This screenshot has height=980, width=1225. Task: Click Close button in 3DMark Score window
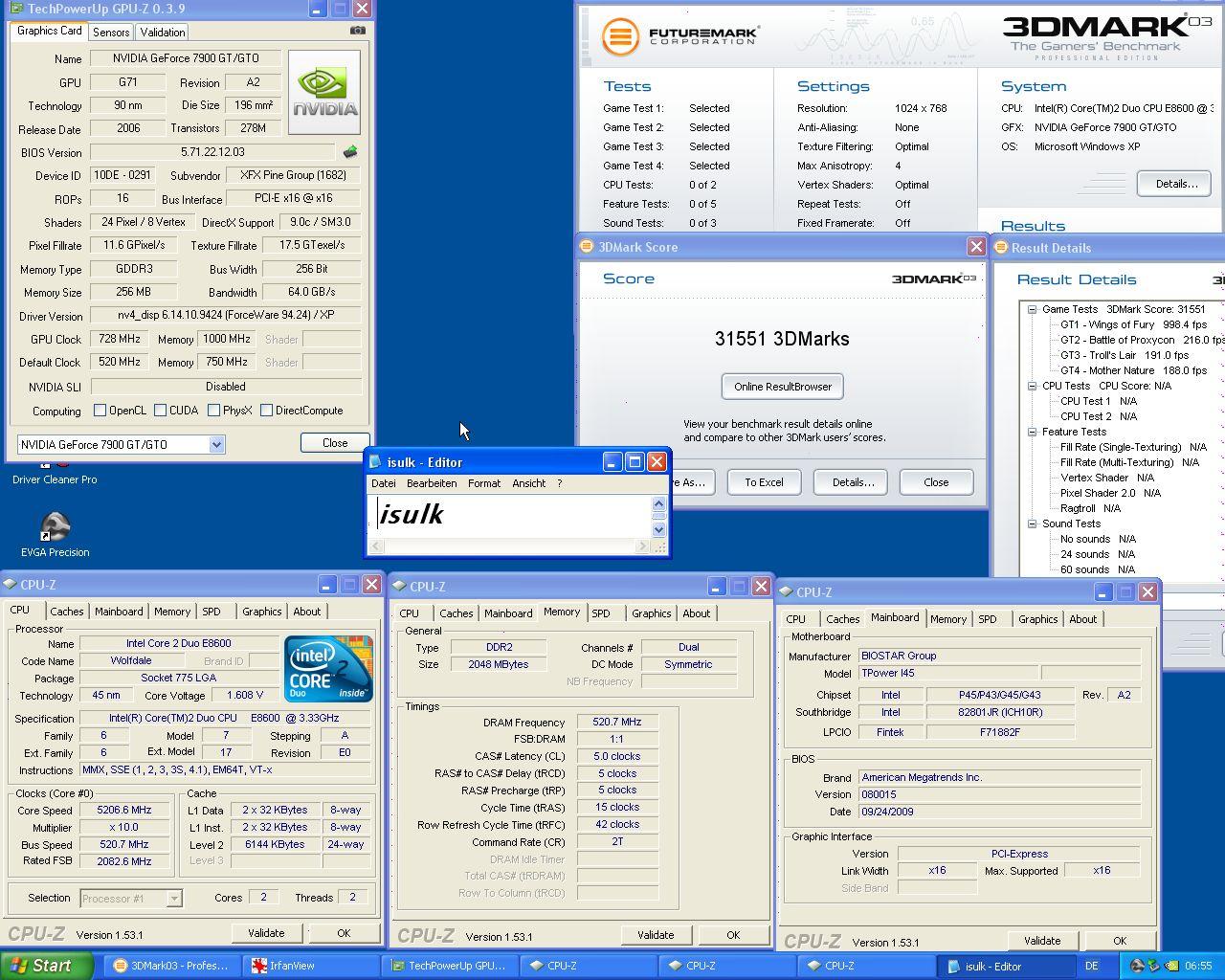[x=936, y=482]
